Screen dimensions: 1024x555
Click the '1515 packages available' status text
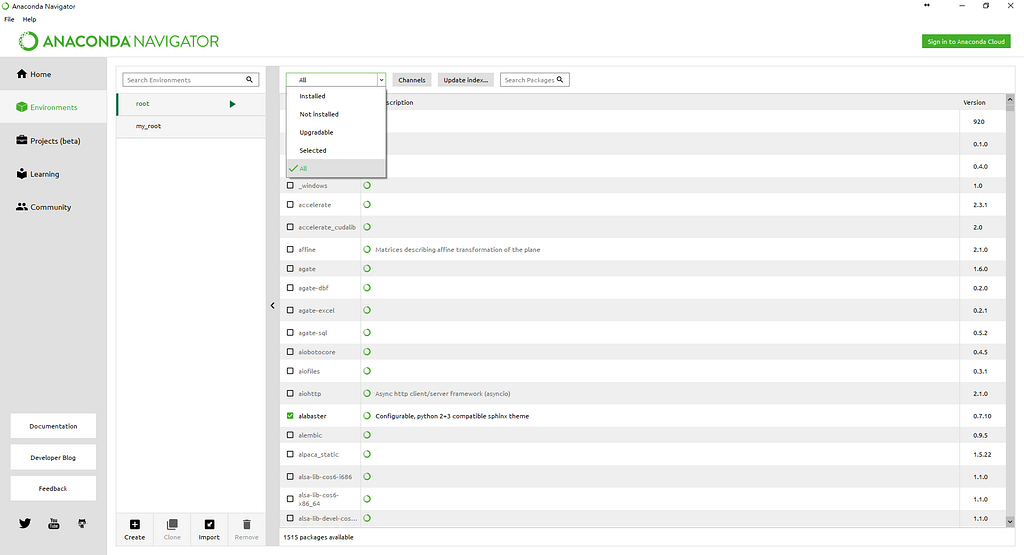click(318, 537)
